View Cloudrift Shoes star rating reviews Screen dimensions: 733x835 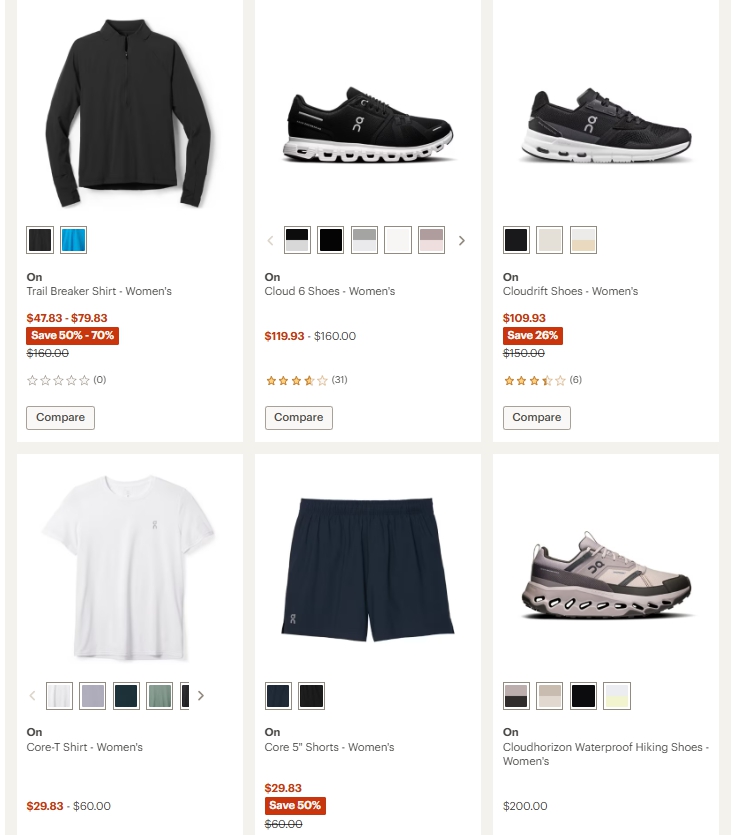click(535, 380)
